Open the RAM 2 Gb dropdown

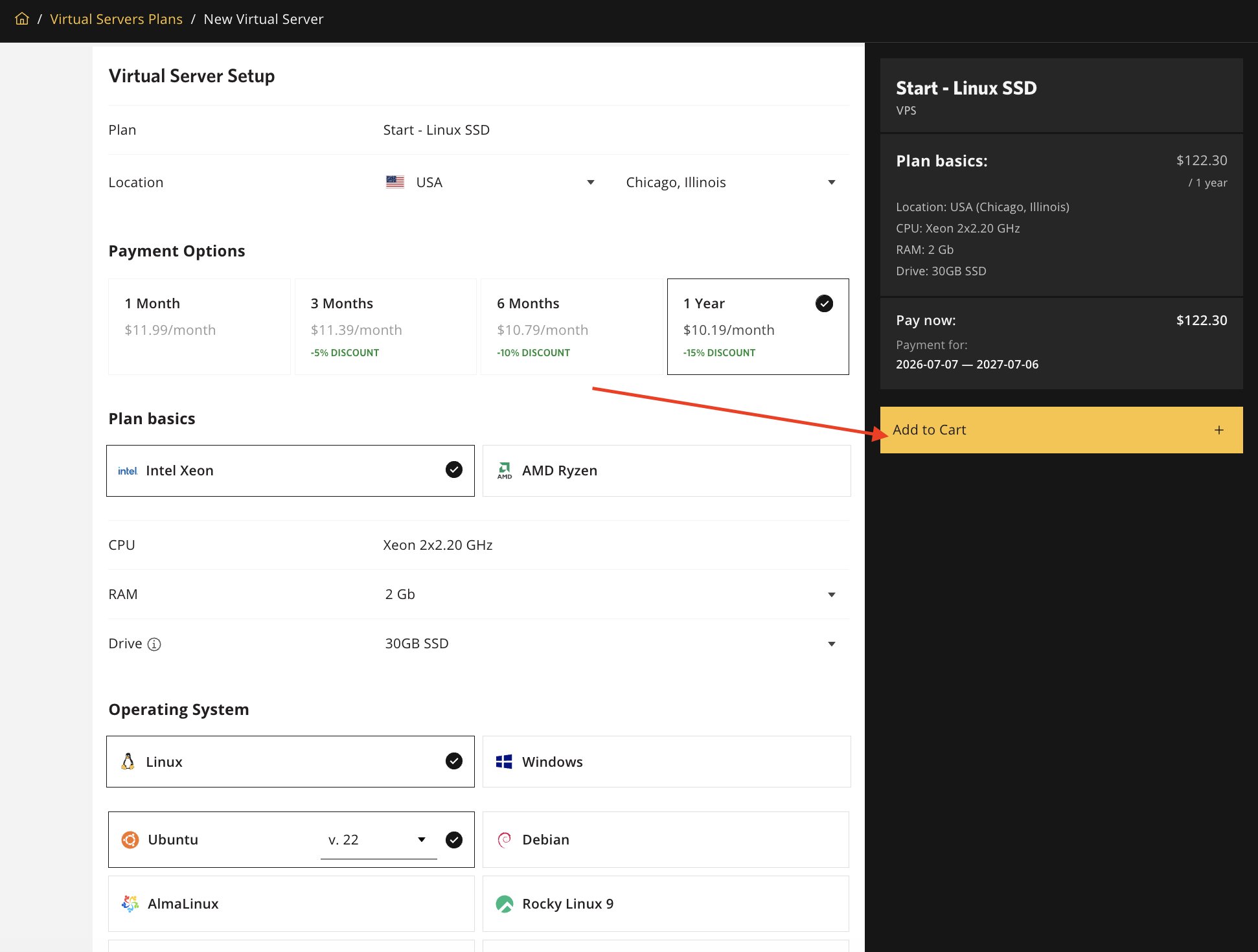610,595
